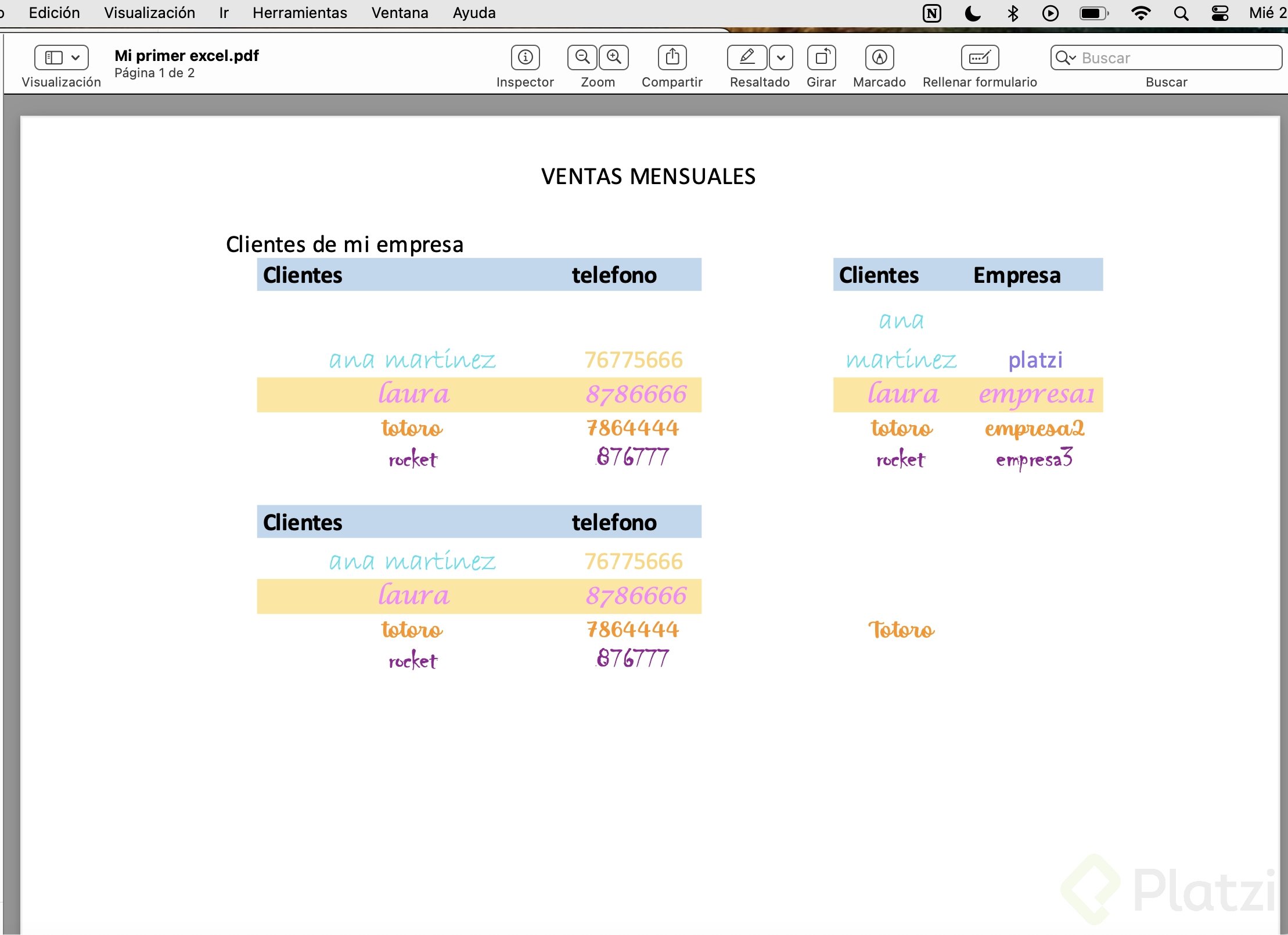Click the VENTAS MENSUALES heading
The height and width of the screenshot is (935, 1288).
[x=648, y=177]
